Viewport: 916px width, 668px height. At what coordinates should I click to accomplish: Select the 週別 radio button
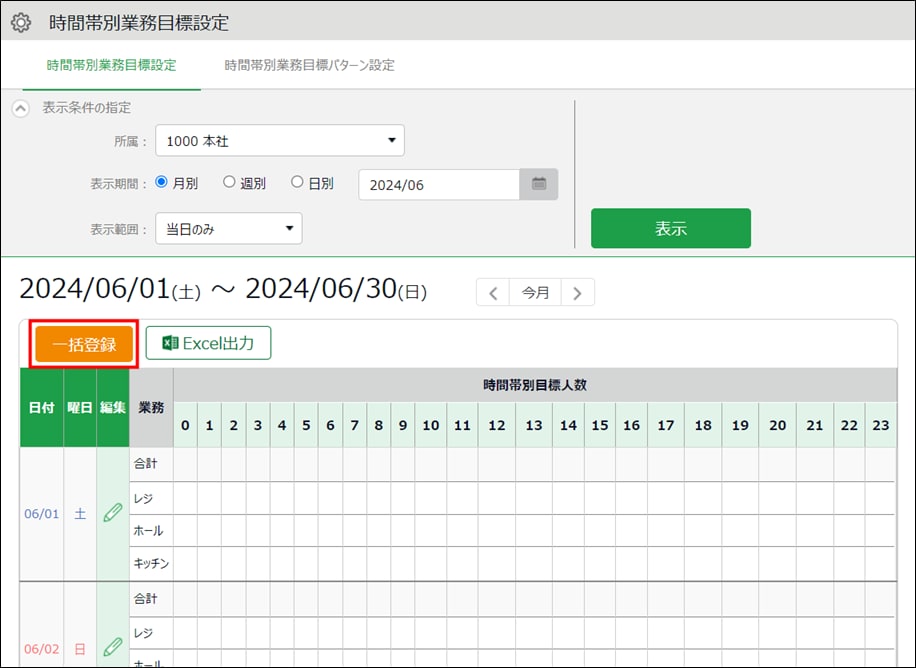coord(229,183)
